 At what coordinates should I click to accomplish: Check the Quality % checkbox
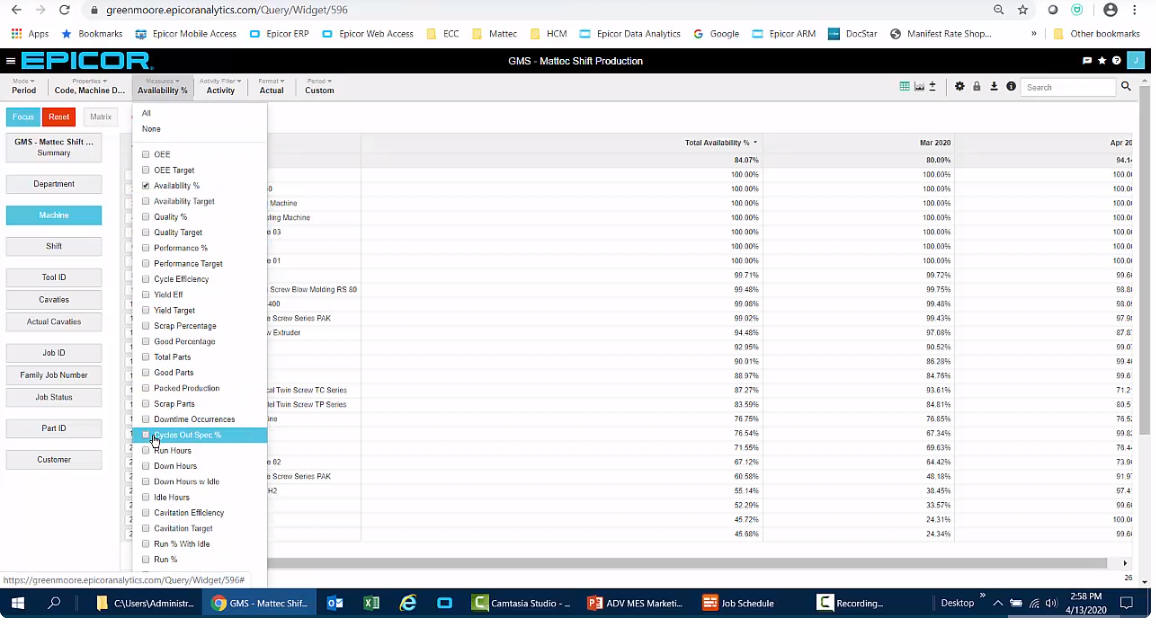pos(145,217)
